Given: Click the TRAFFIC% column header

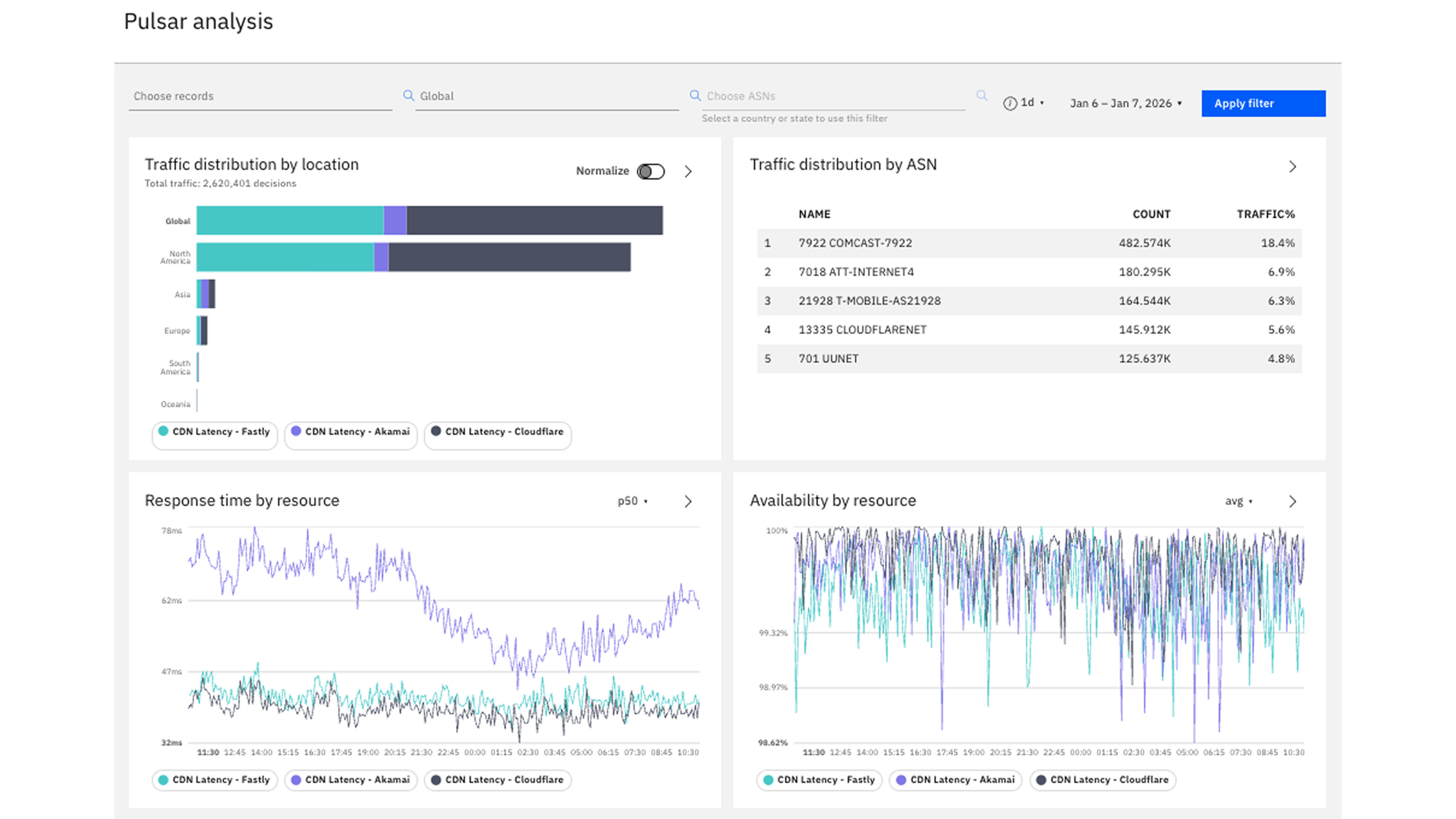Looking at the screenshot, I should (x=1266, y=214).
